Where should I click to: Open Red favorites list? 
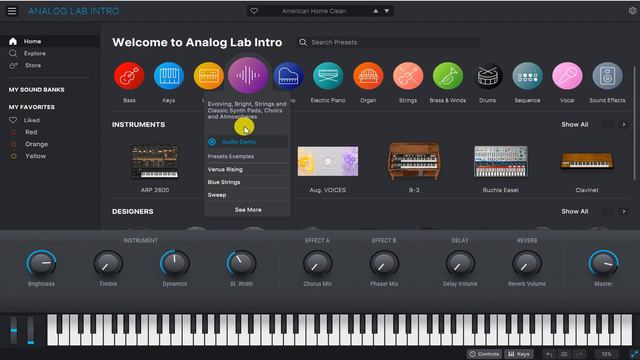pyautogui.click(x=31, y=132)
